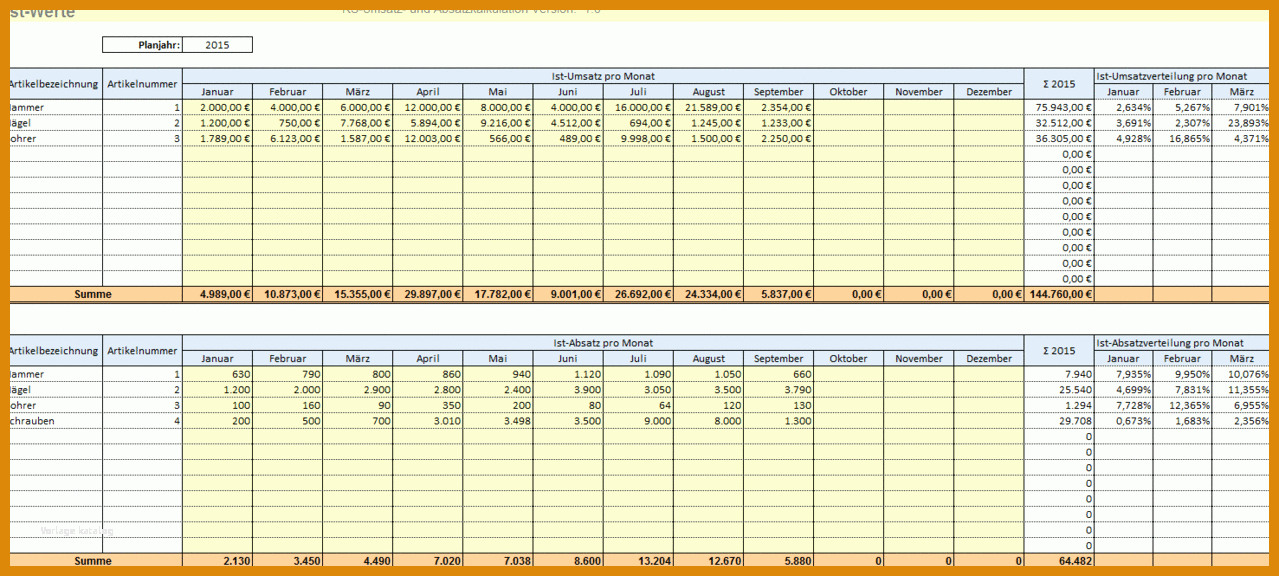Click the Ist-Umsatzverteilung pro Monat header

coord(1172,76)
